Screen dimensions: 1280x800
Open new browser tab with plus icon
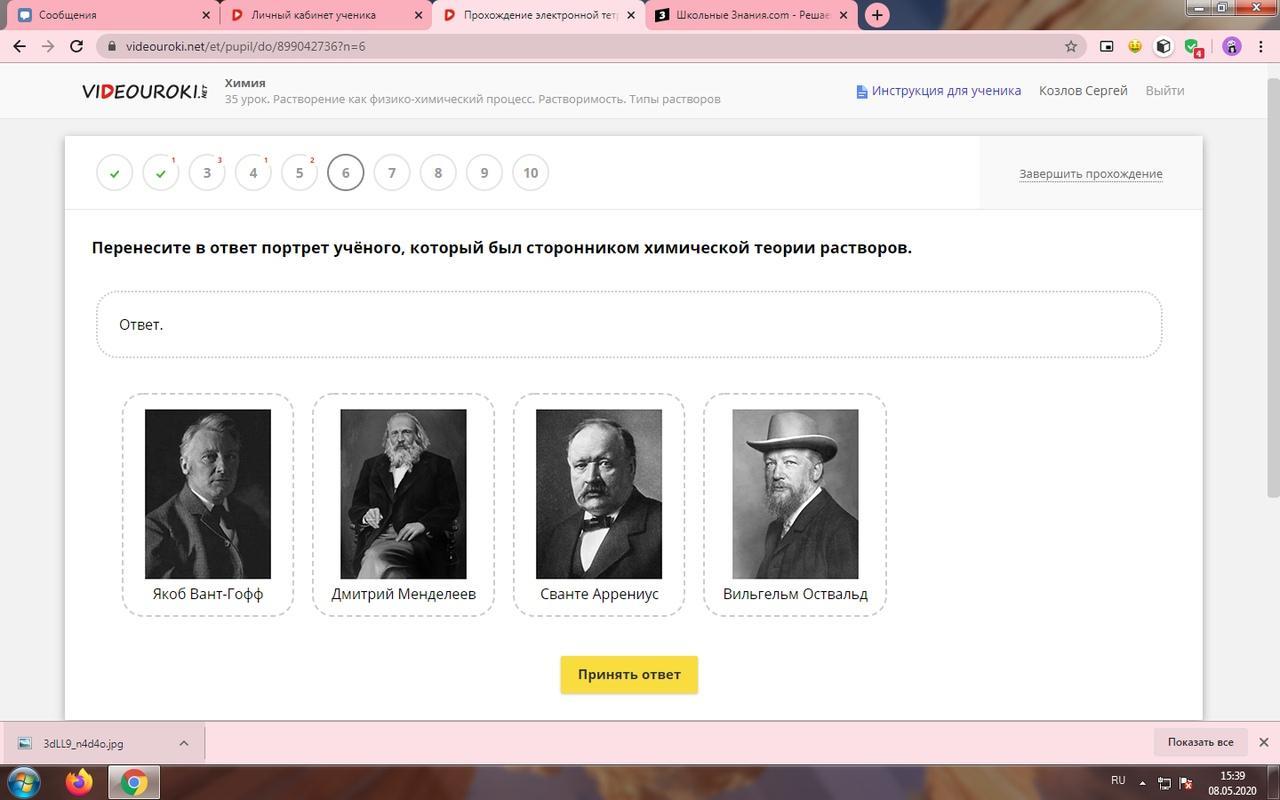(877, 15)
